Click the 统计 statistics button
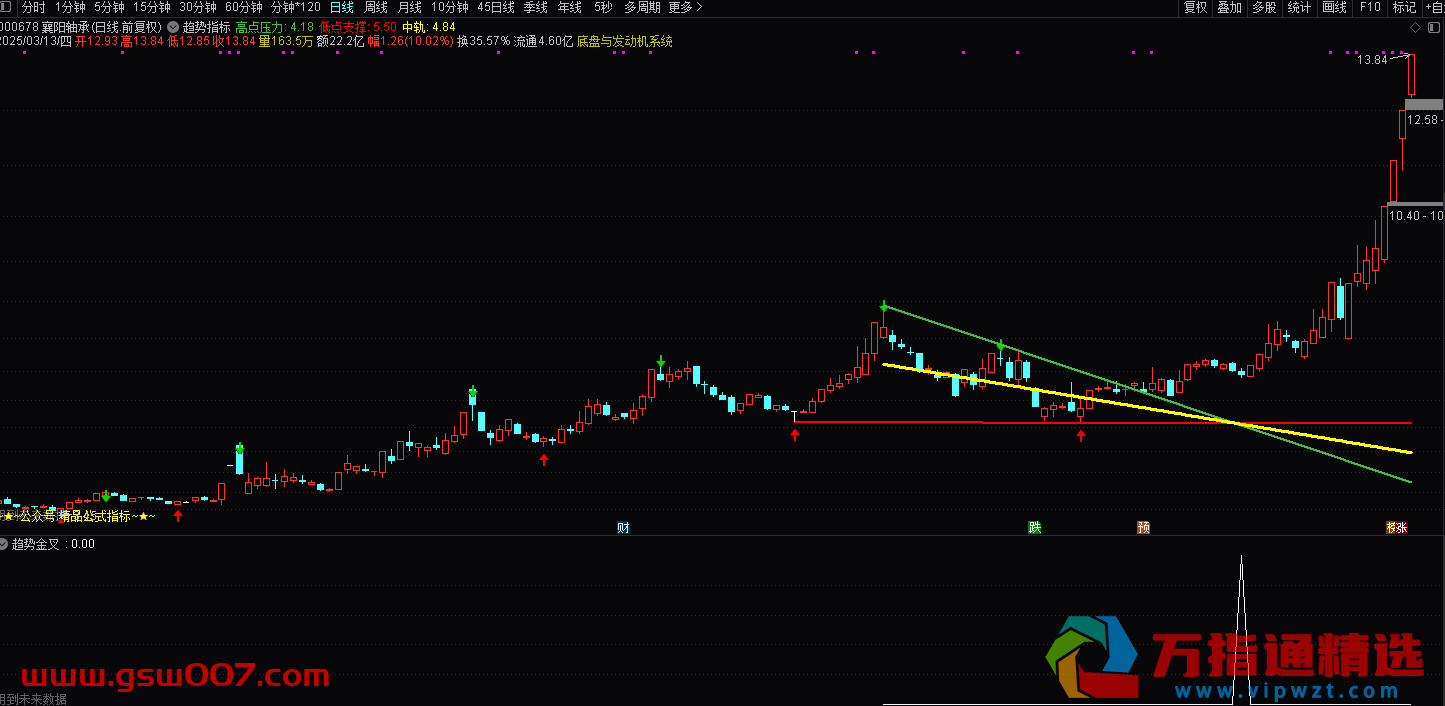 point(1299,7)
